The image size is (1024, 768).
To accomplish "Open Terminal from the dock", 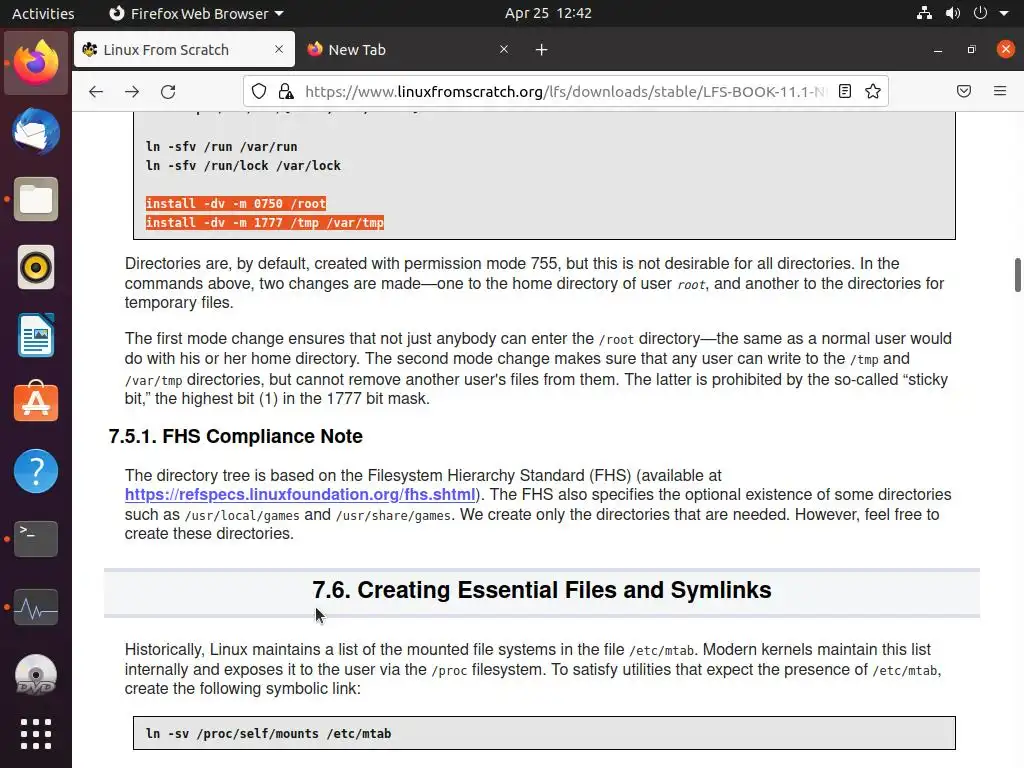I will (x=36, y=539).
